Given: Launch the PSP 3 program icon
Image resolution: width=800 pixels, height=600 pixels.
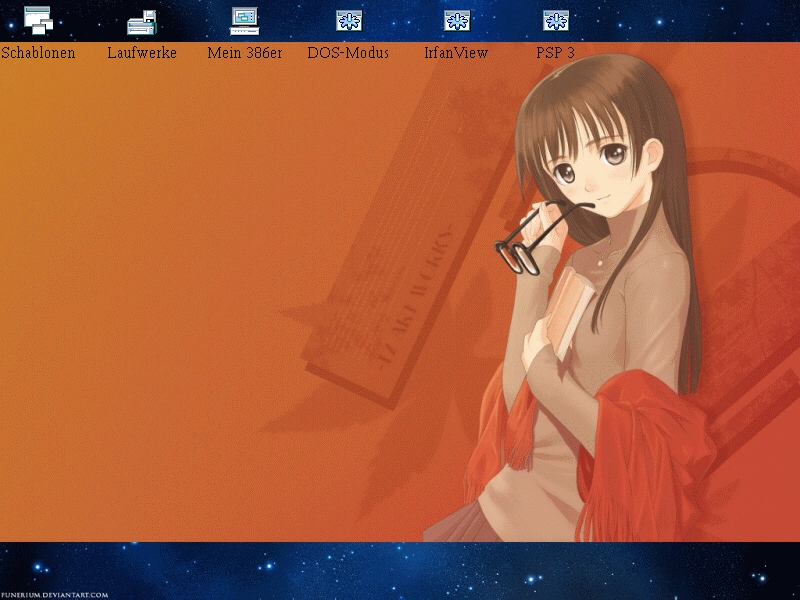Looking at the screenshot, I should tap(555, 21).
